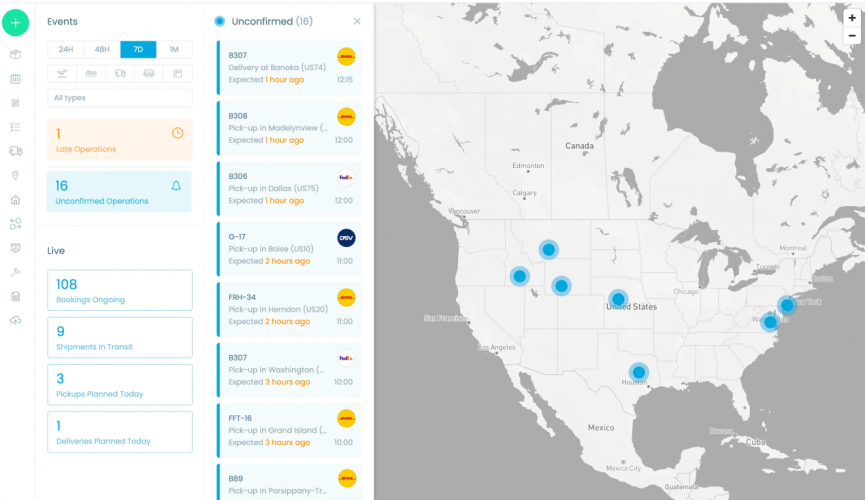The width and height of the screenshot is (865, 500).
Task: Open B307 Pick-up in Washington event
Action: pyautogui.click(x=290, y=370)
